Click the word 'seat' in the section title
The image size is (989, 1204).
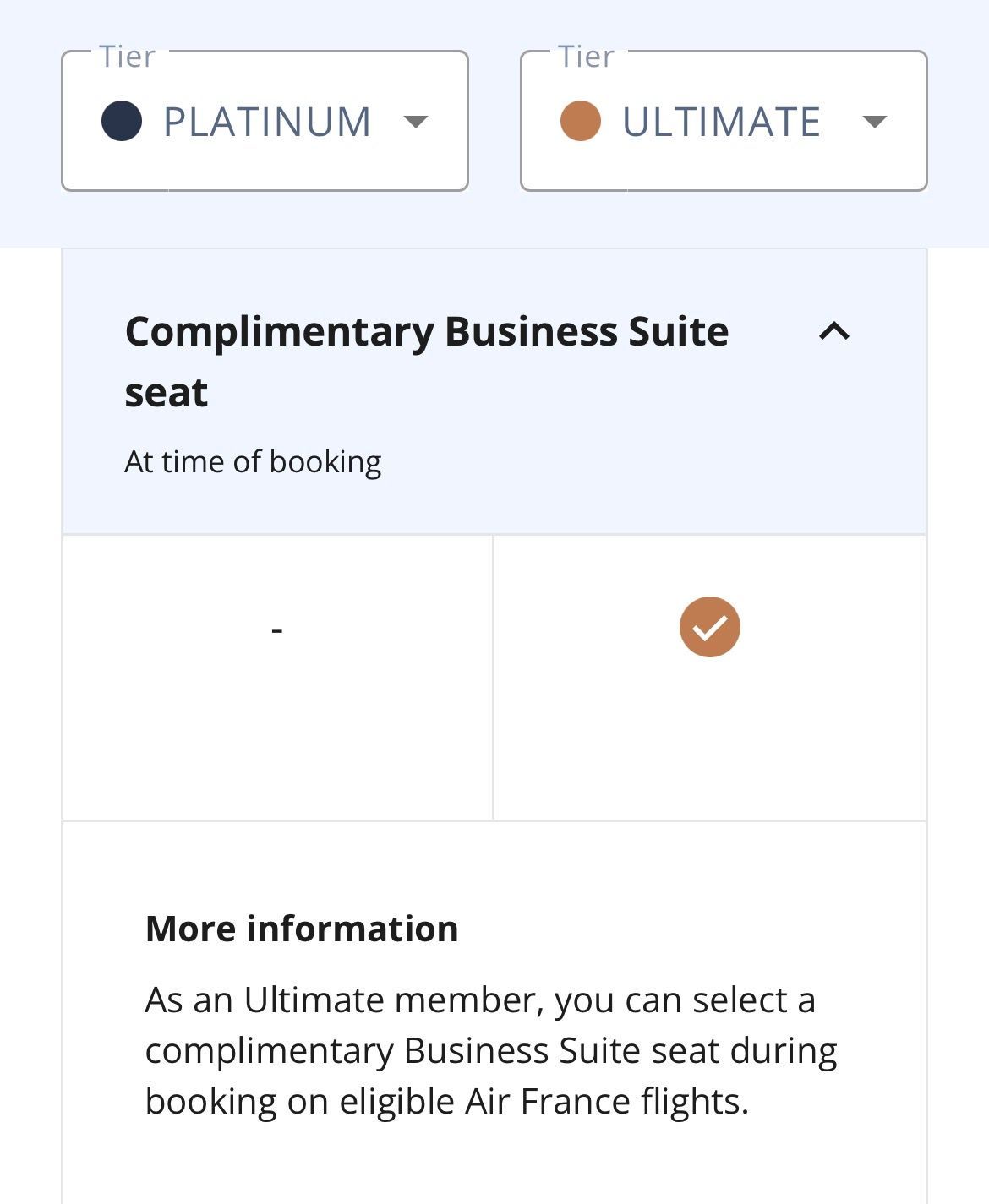(x=167, y=393)
